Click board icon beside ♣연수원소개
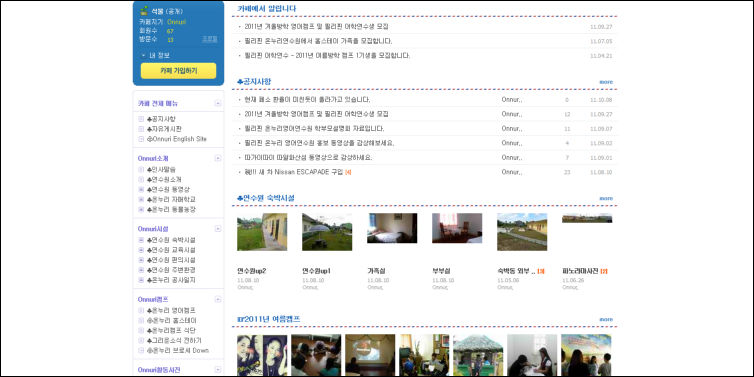Image resolution: width=754 pixels, height=377 pixels. coord(141,179)
